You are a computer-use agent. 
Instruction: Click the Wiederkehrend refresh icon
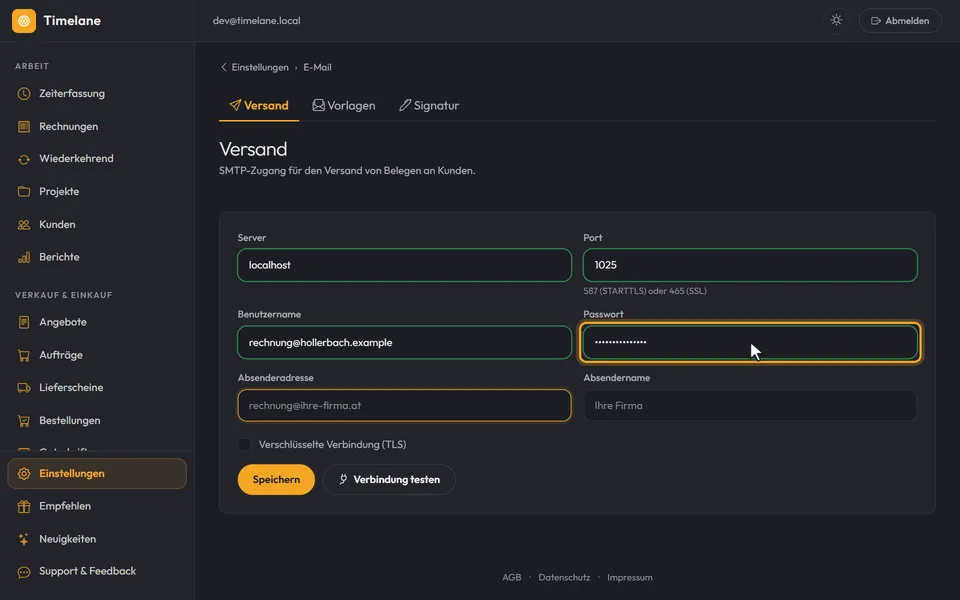click(24, 159)
